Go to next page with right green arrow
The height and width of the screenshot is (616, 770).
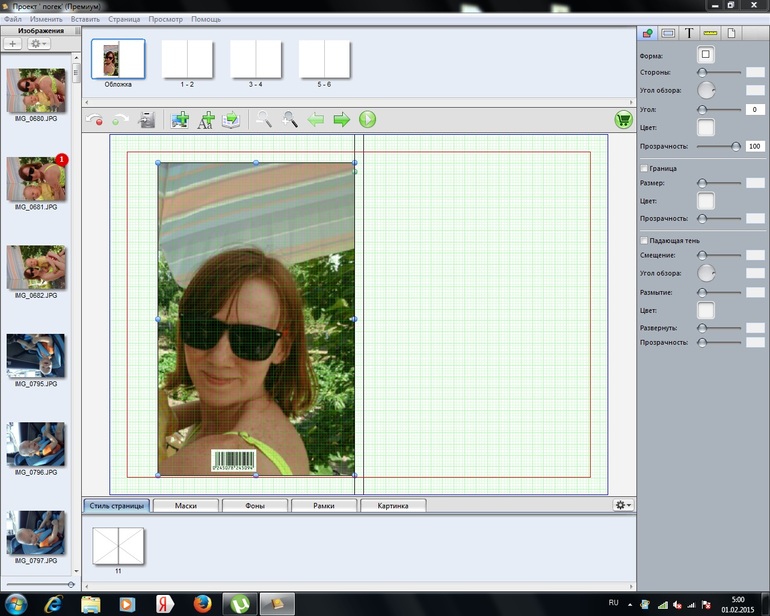tap(342, 120)
